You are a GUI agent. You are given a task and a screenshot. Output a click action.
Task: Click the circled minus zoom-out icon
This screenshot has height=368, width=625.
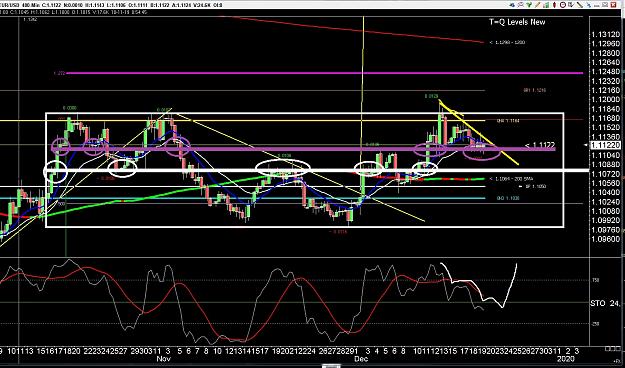563,5
